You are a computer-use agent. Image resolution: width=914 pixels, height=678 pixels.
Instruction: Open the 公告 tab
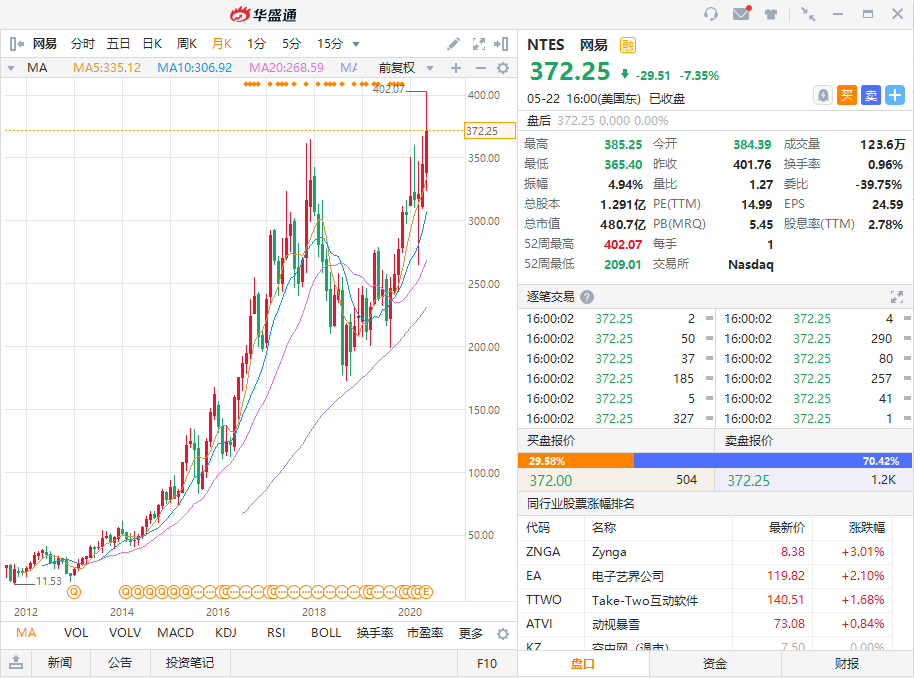click(x=120, y=663)
